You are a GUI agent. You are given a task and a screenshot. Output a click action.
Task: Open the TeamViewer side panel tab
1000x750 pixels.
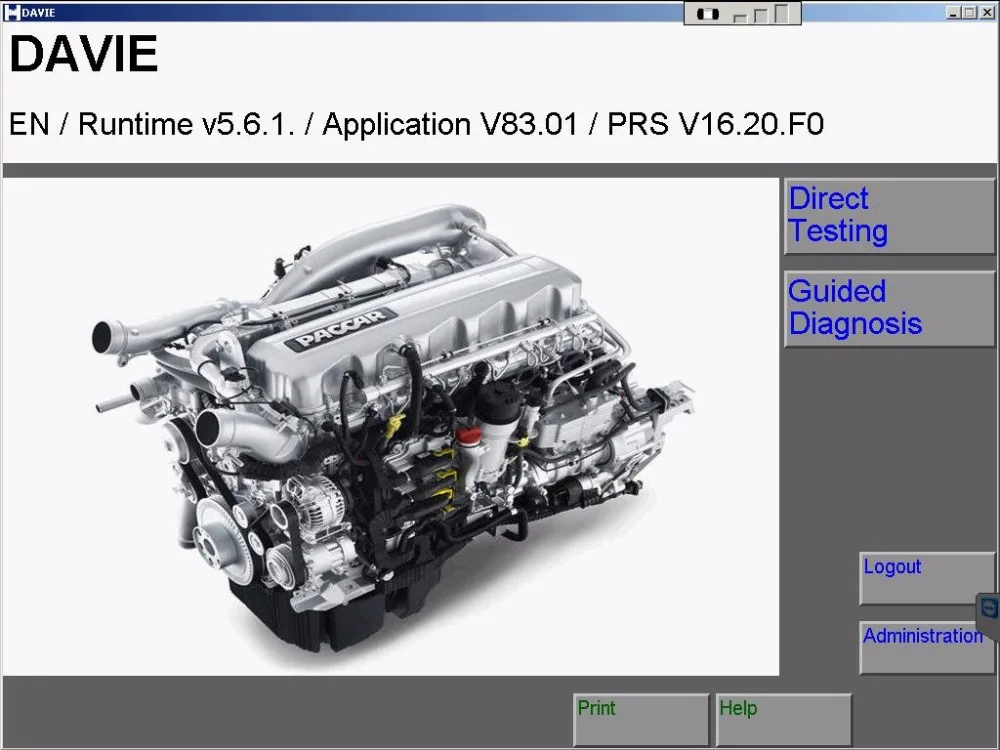989,615
